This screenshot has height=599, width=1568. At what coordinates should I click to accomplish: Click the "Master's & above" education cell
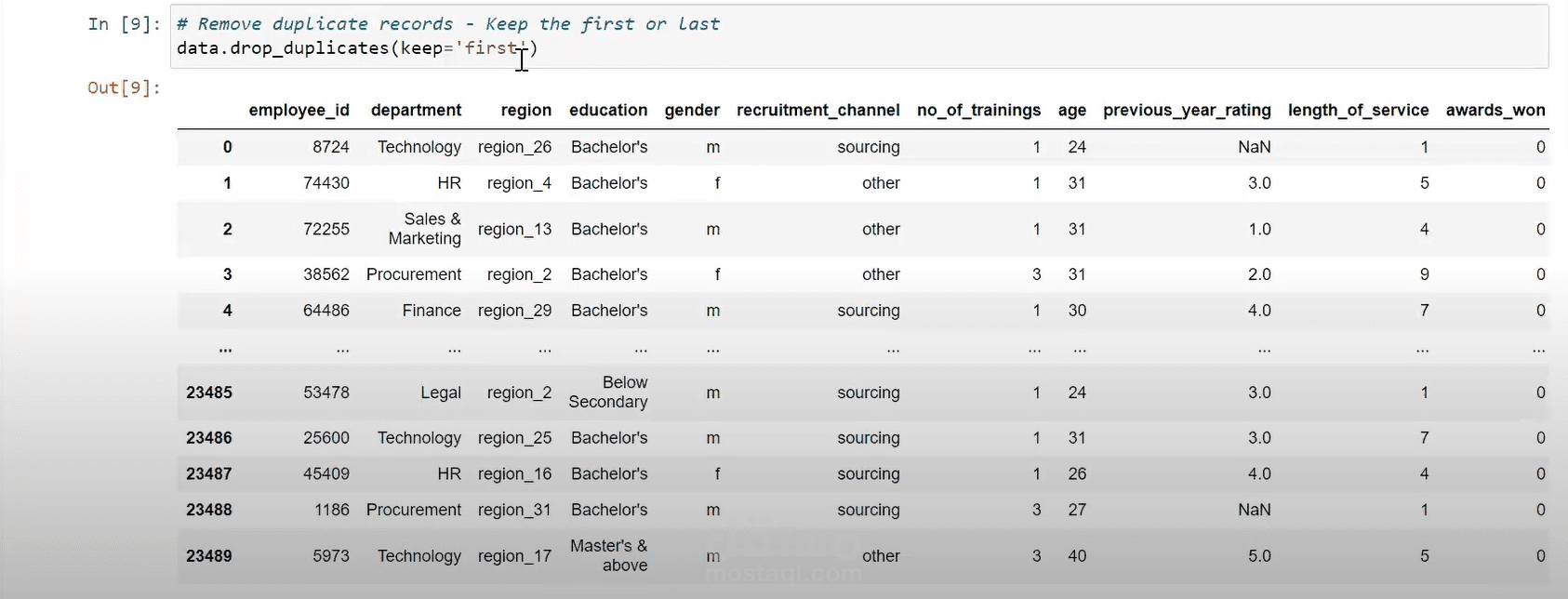pos(609,555)
